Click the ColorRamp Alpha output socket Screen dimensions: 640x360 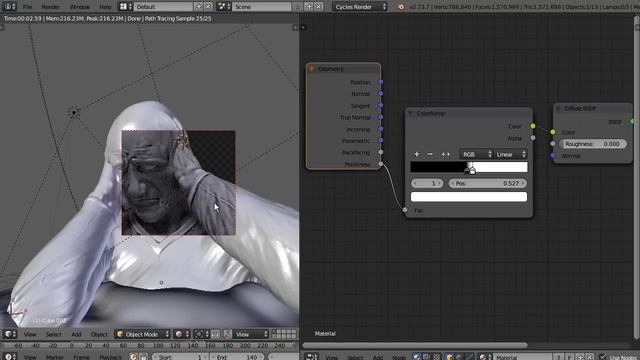click(x=533, y=138)
